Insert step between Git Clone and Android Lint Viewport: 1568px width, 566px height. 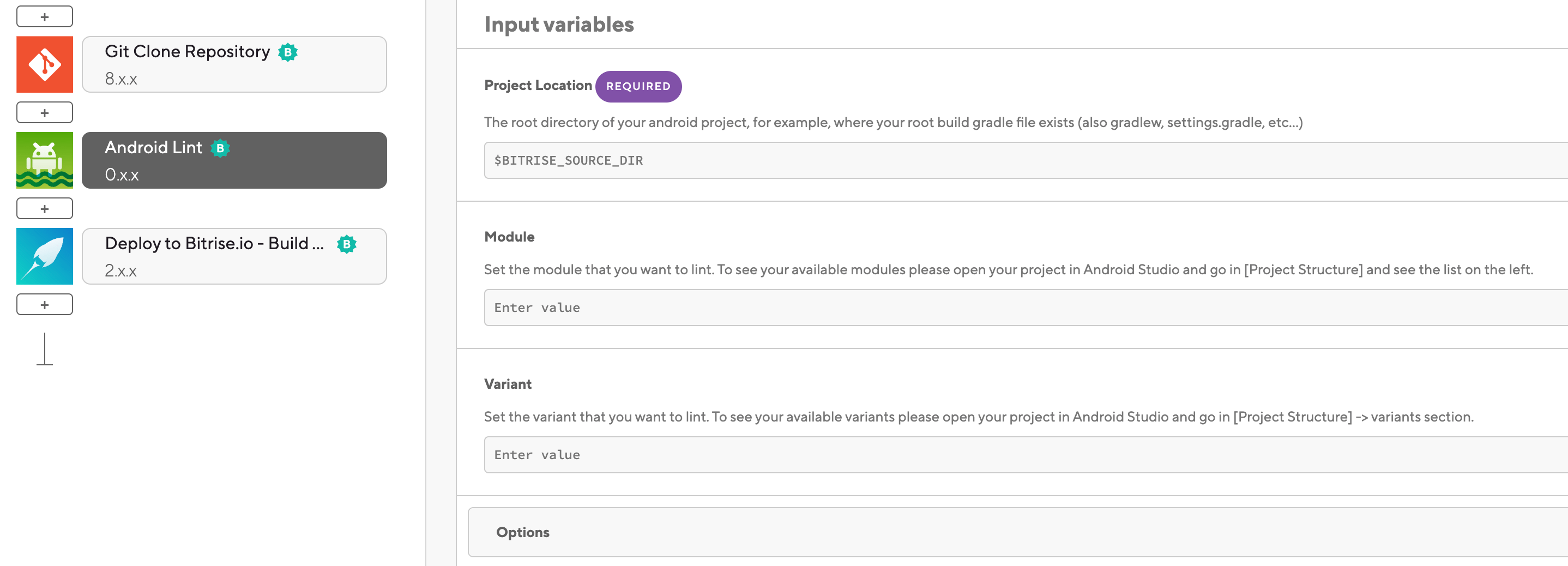click(x=45, y=112)
